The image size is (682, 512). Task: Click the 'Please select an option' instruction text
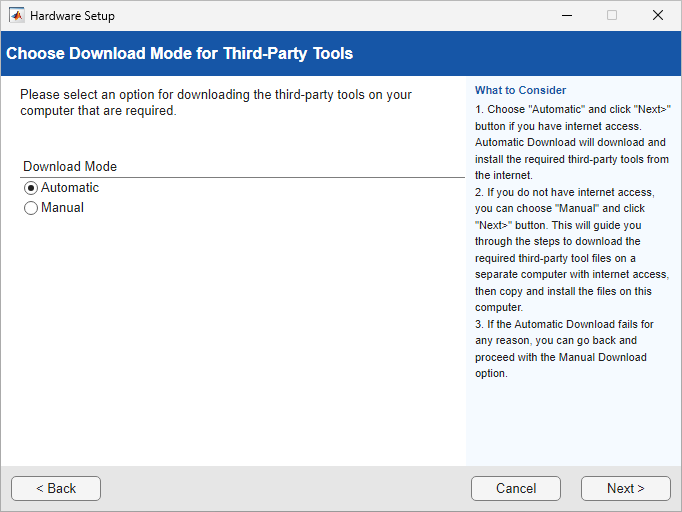coord(215,103)
